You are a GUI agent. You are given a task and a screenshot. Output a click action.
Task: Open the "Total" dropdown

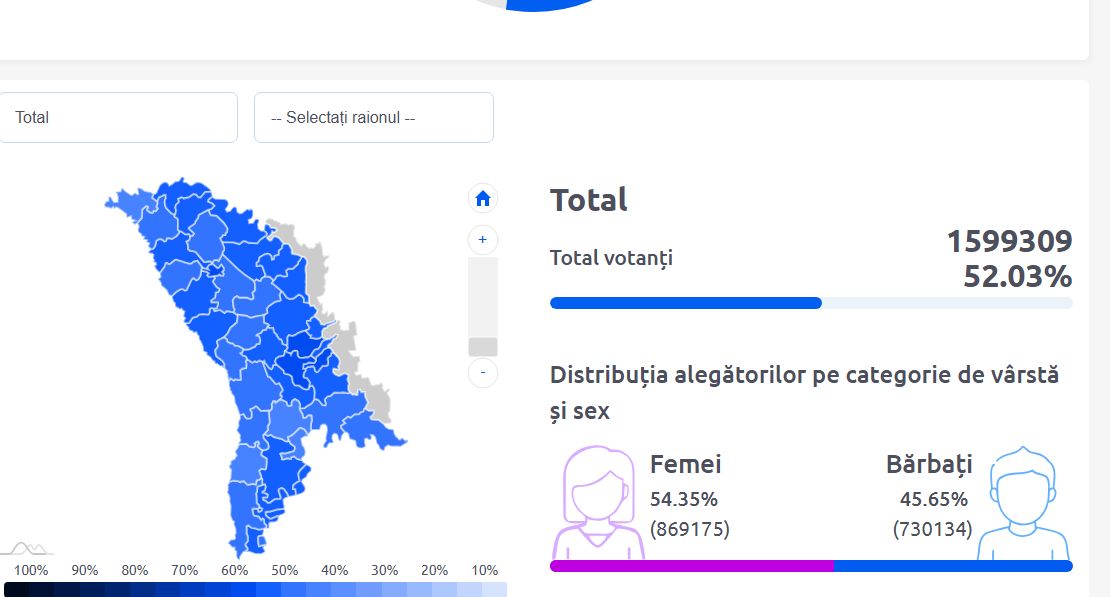click(118, 117)
